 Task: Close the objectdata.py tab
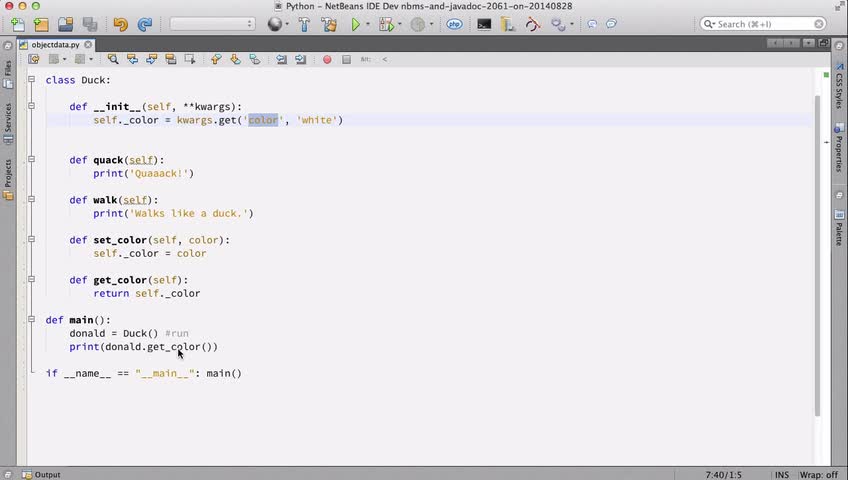click(x=88, y=45)
